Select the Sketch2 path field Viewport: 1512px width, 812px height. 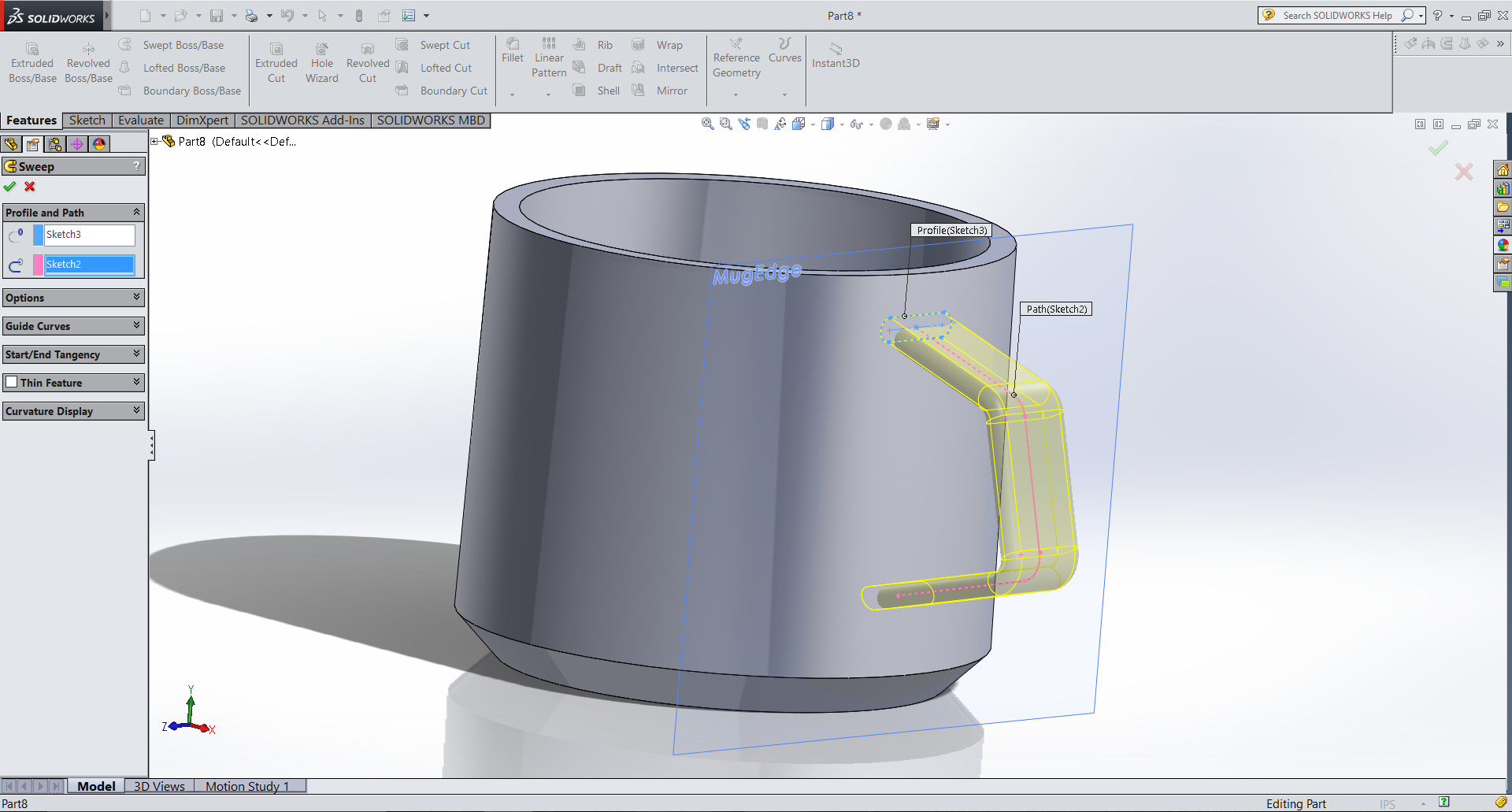(x=89, y=265)
